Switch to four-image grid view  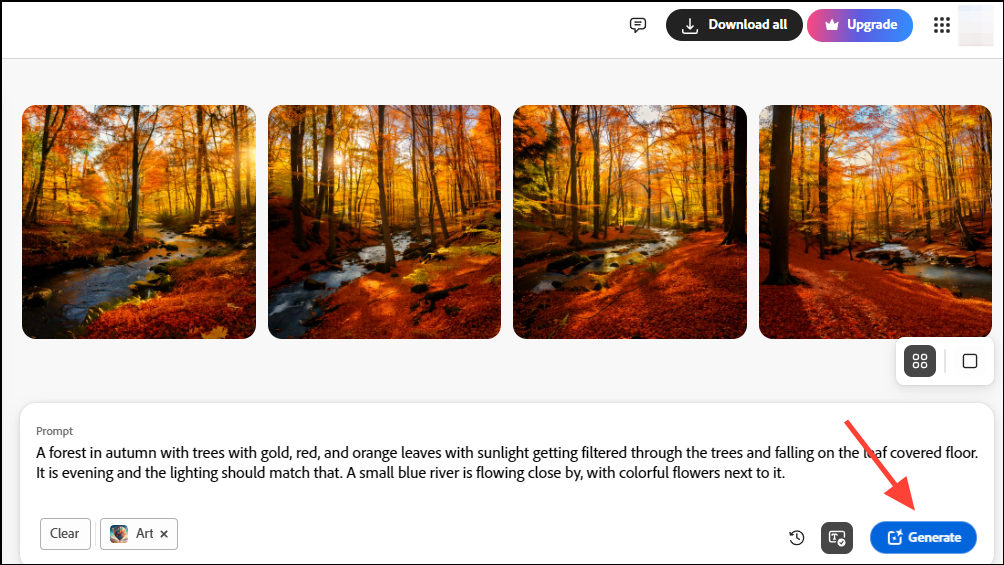pos(919,361)
